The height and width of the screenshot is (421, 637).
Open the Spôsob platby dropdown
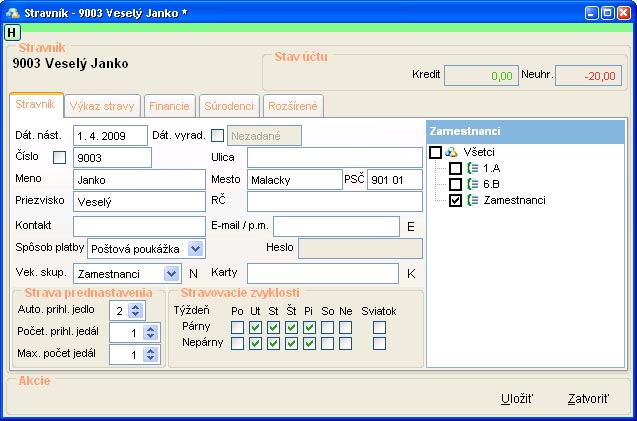[195, 249]
